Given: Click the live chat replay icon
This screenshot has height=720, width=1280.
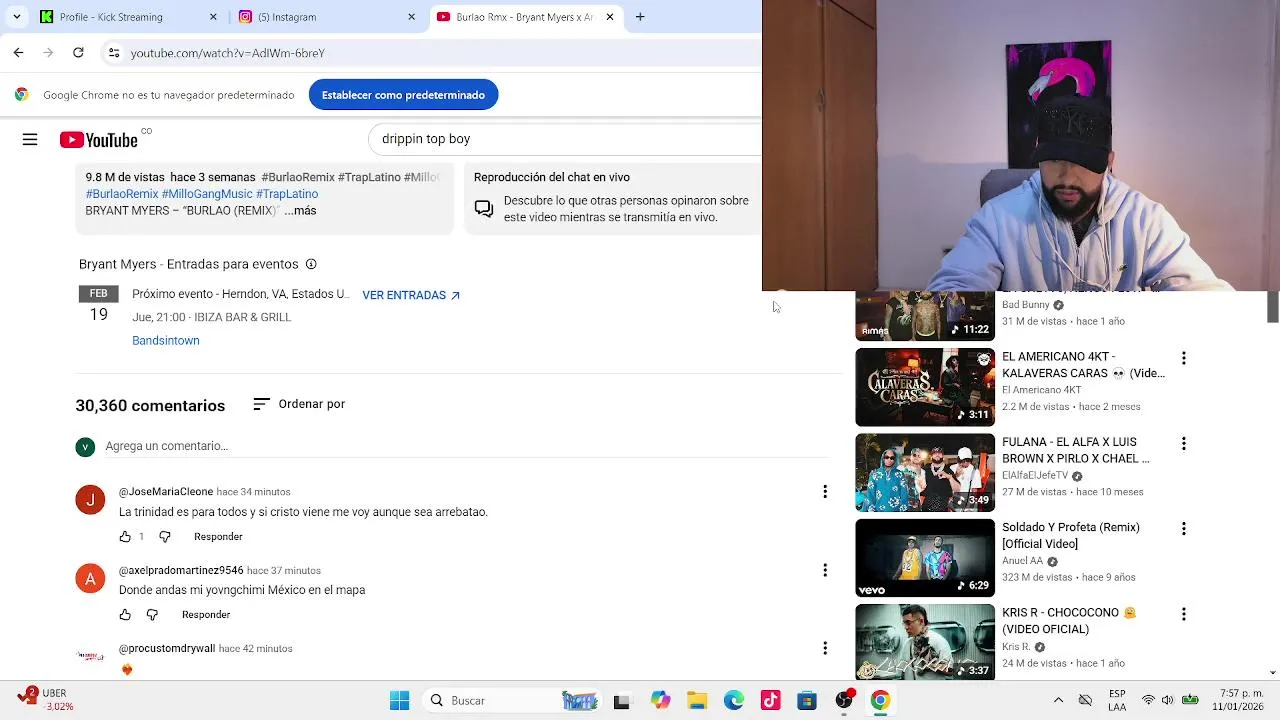Looking at the screenshot, I should click(484, 209).
